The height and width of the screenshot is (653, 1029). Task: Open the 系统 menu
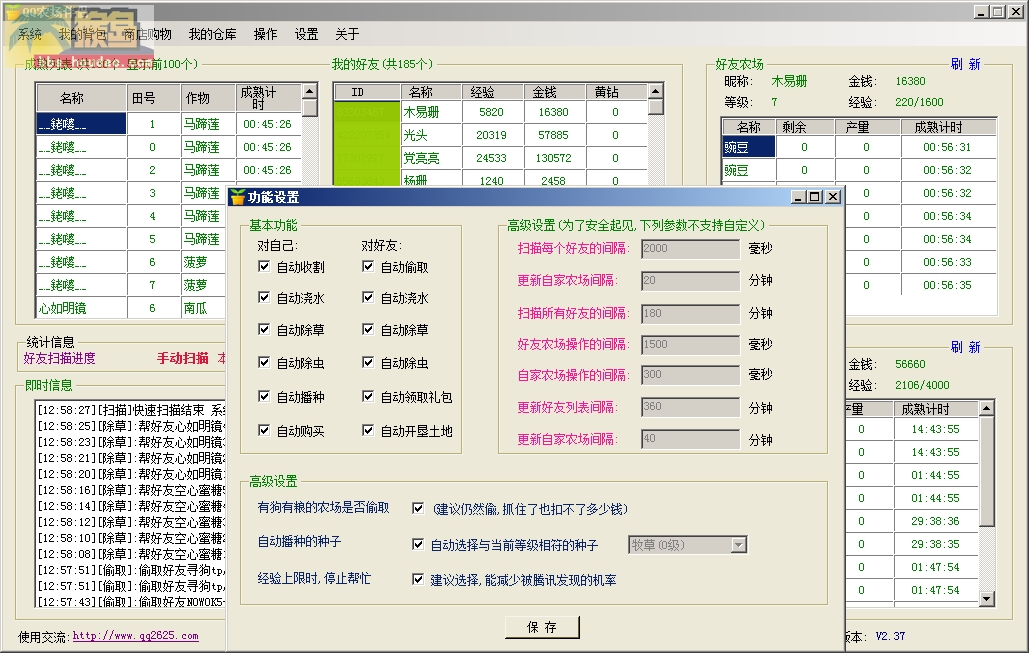(30, 34)
